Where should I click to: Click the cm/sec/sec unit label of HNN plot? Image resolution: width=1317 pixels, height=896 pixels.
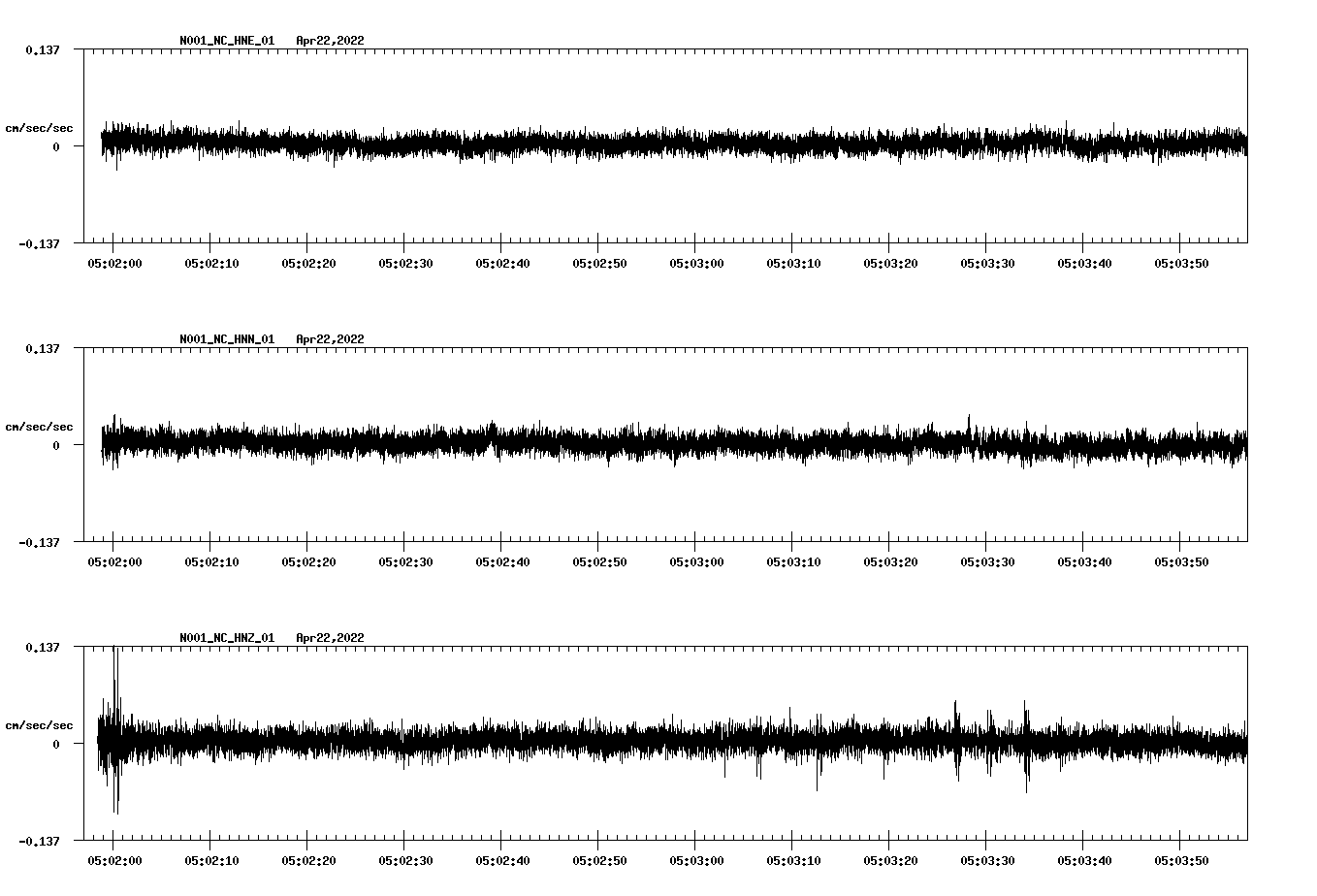click(39, 427)
